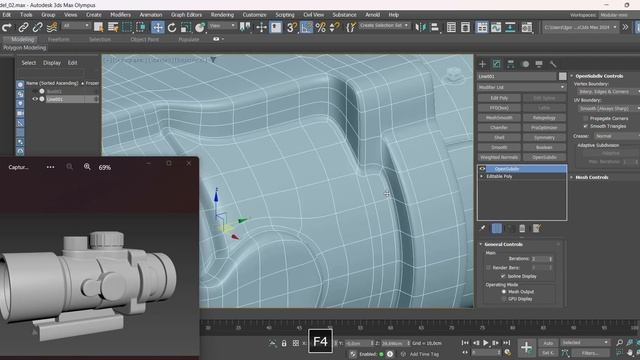Activate the Select and Rotate tool
The width and height of the screenshot is (640, 360).
[172, 27]
